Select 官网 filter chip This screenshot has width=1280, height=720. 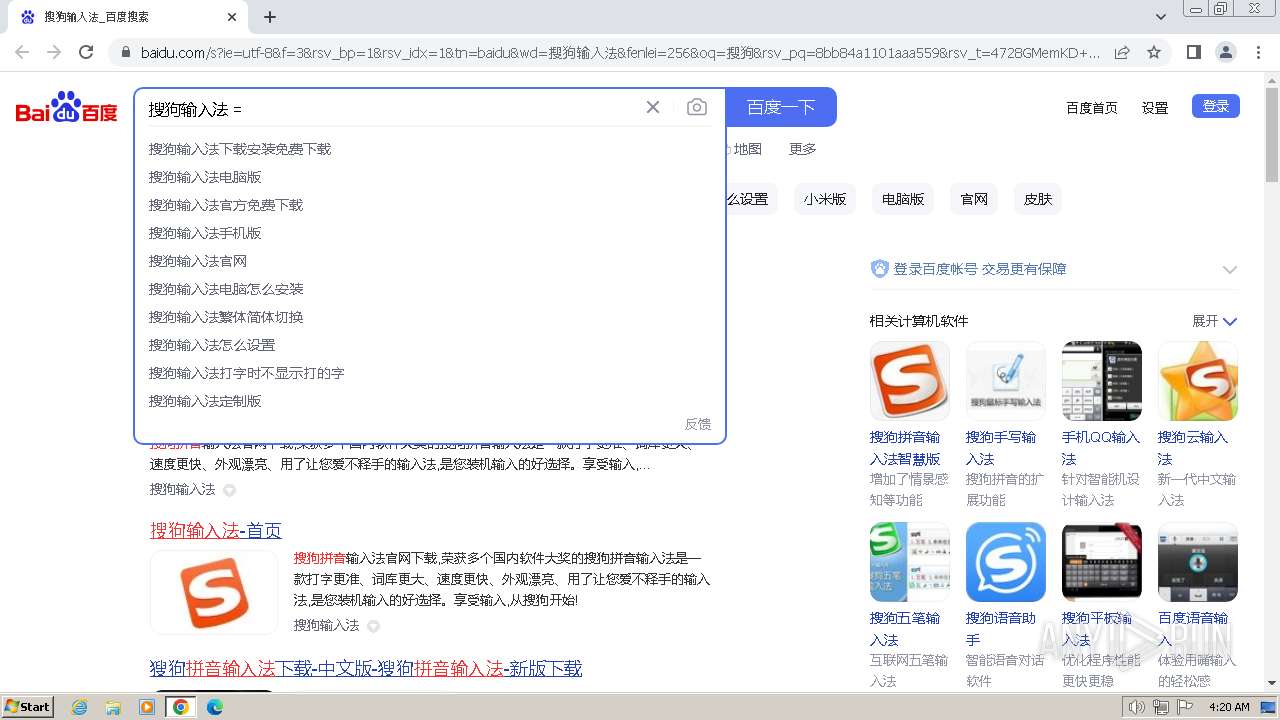pos(974,199)
